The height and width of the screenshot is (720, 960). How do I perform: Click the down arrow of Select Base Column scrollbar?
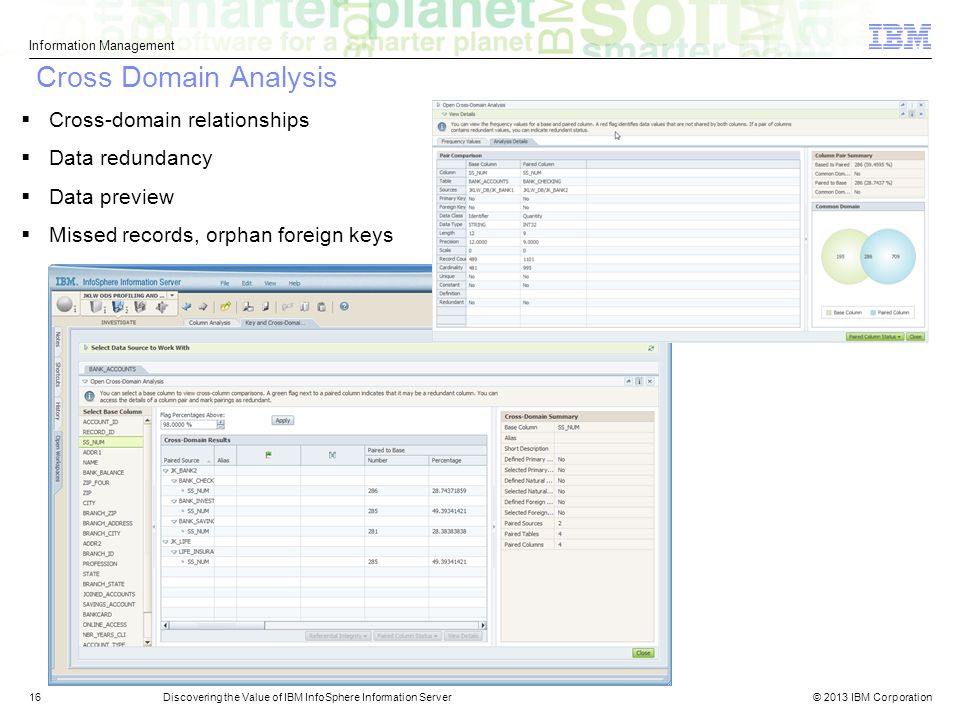pos(147,642)
